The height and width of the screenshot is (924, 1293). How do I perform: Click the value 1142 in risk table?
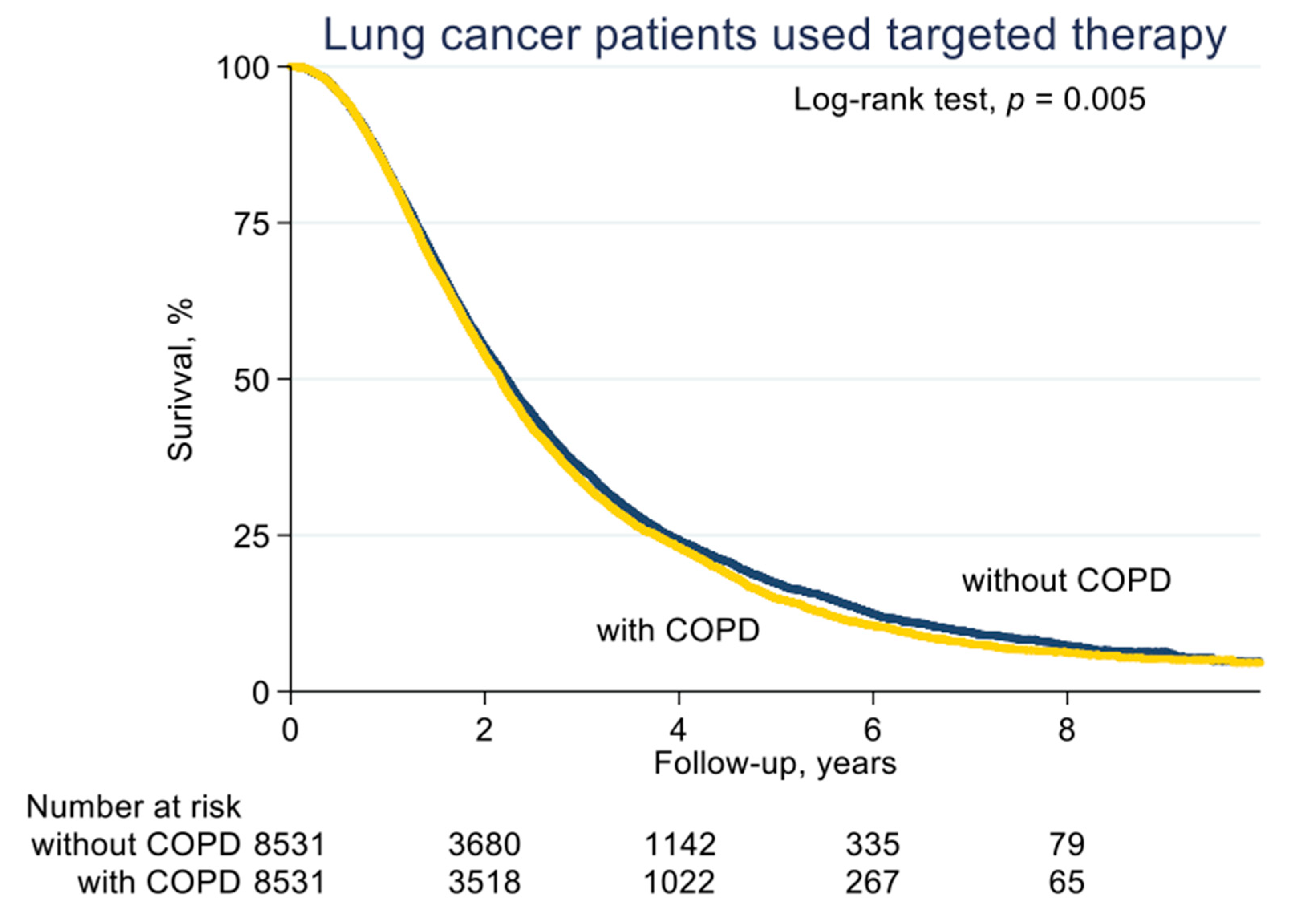click(679, 844)
